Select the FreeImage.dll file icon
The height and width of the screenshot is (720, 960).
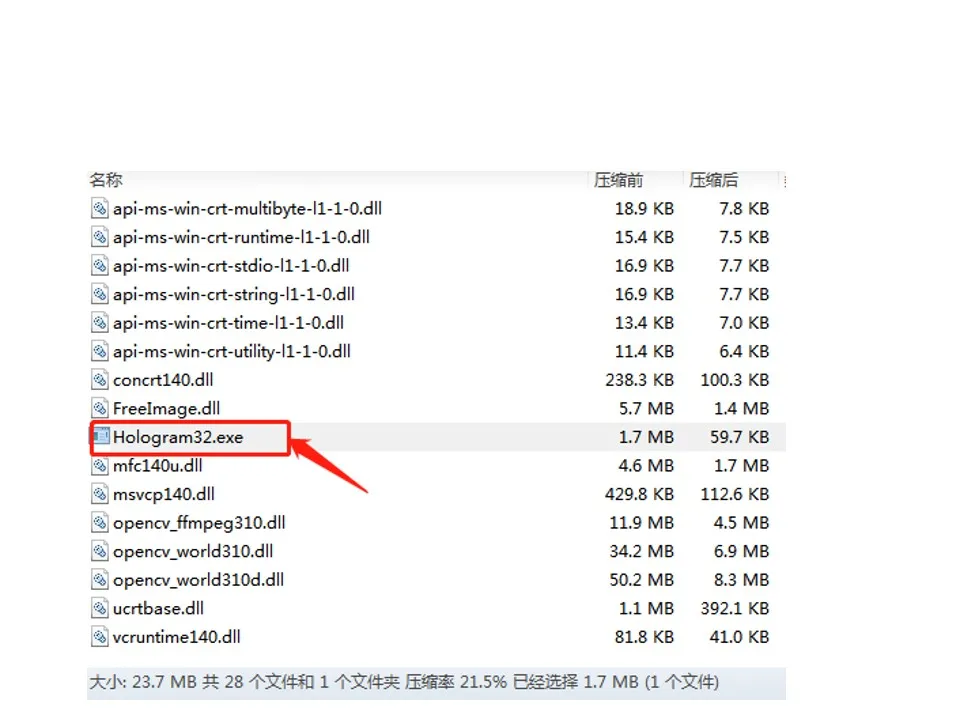coord(100,408)
